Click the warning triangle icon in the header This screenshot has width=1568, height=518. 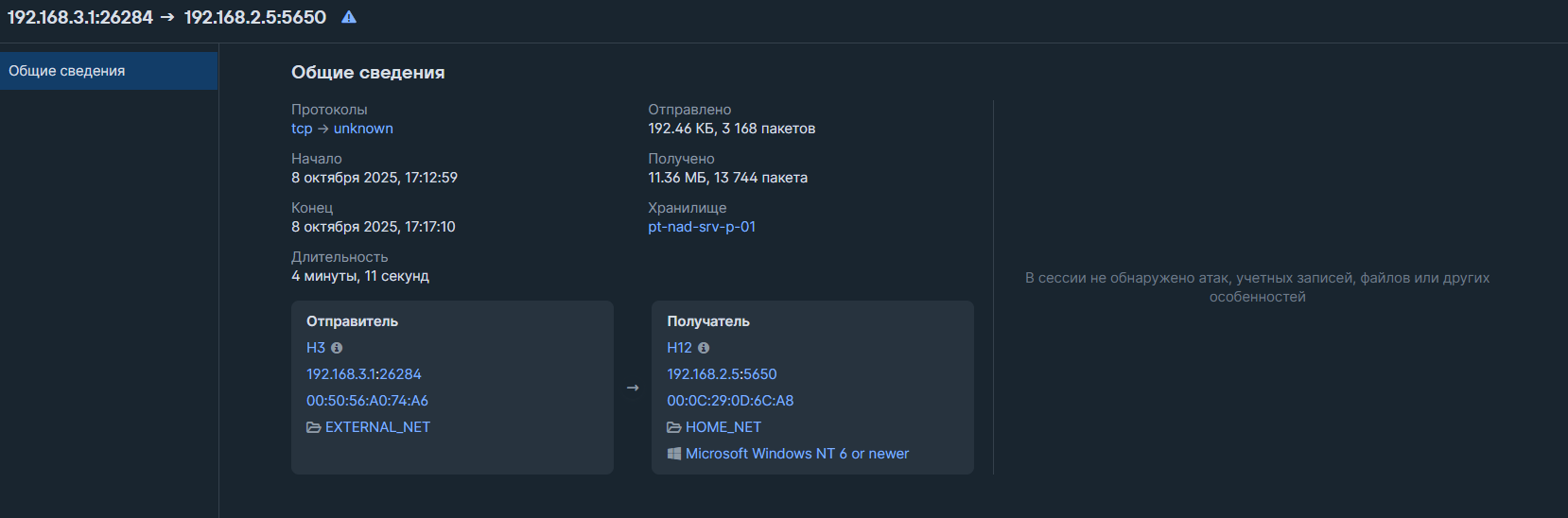pyautogui.click(x=349, y=17)
